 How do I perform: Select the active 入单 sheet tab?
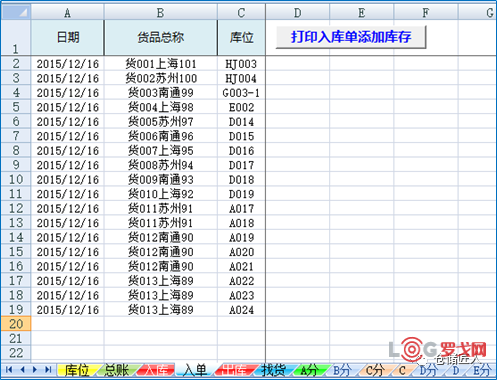[x=195, y=370]
